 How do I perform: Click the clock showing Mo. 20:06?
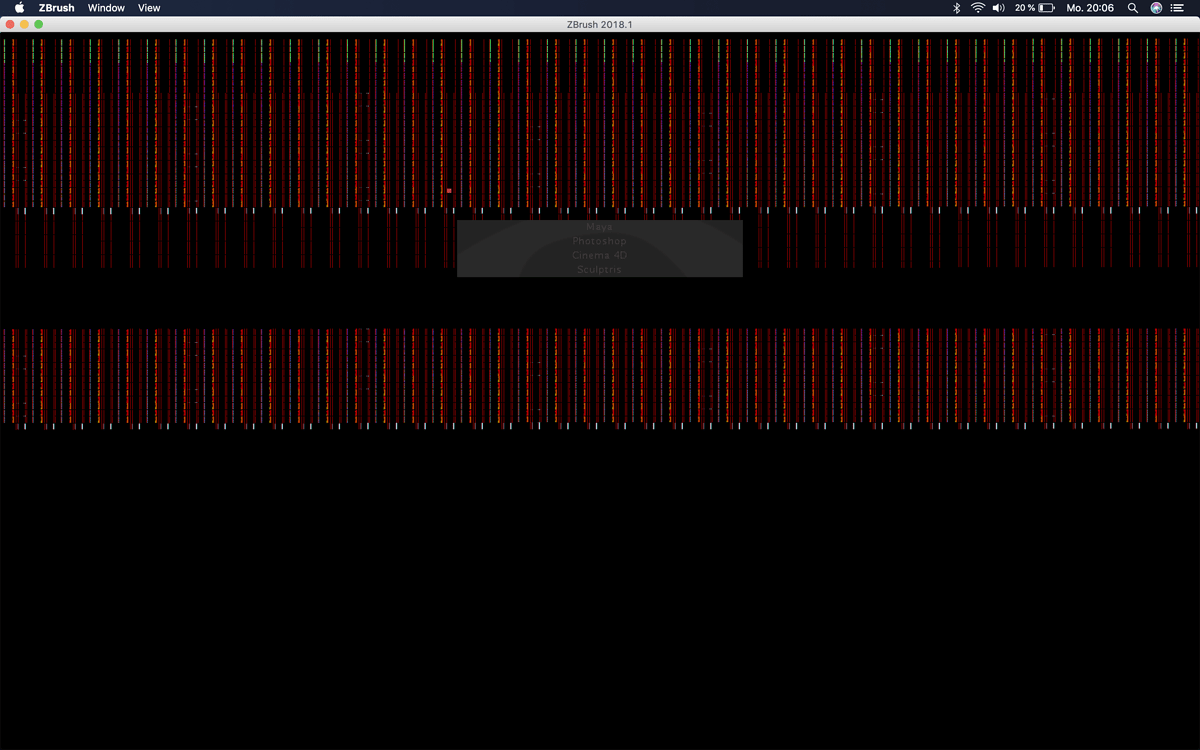pos(1090,8)
